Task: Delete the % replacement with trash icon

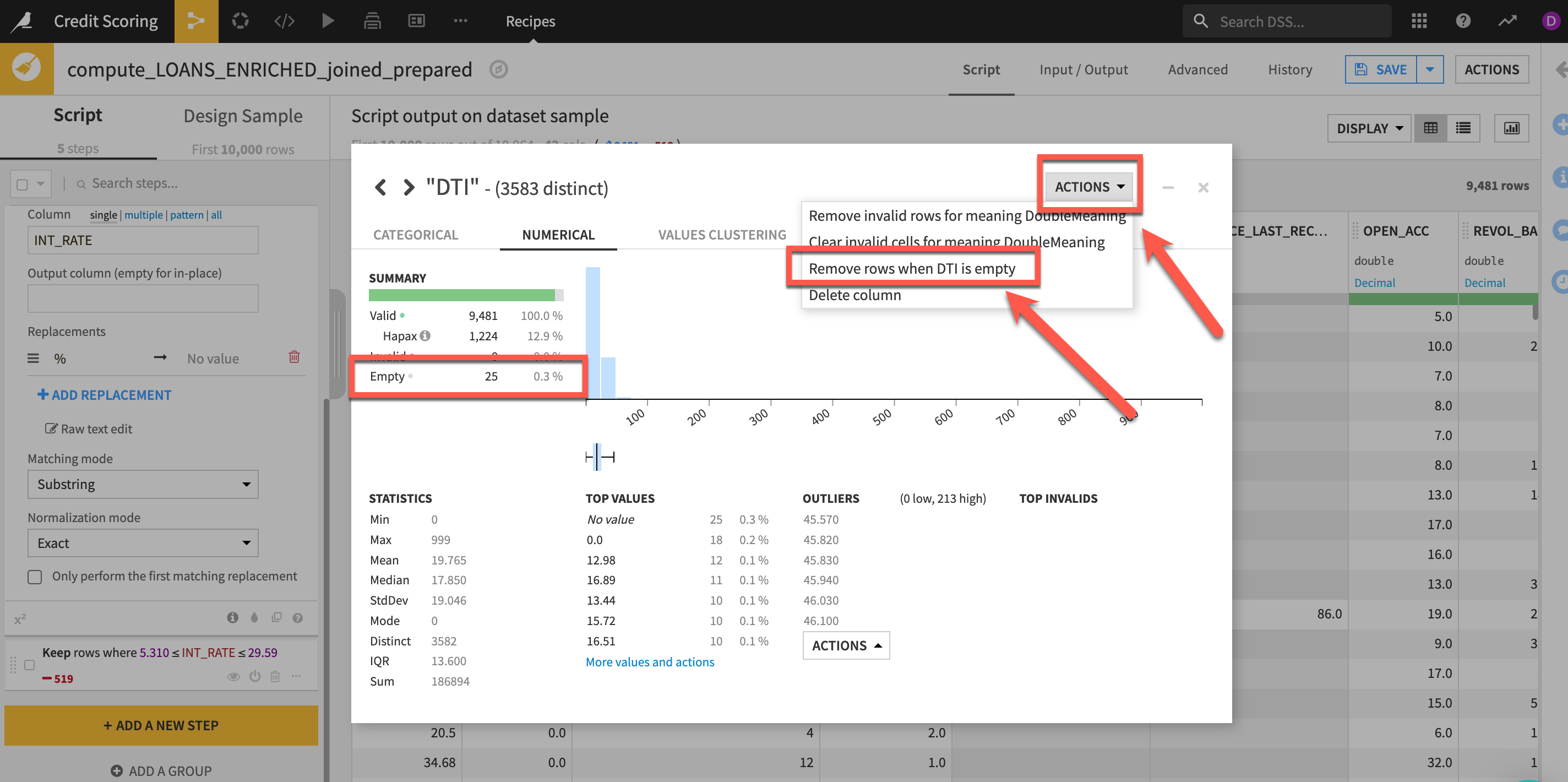Action: click(x=294, y=357)
